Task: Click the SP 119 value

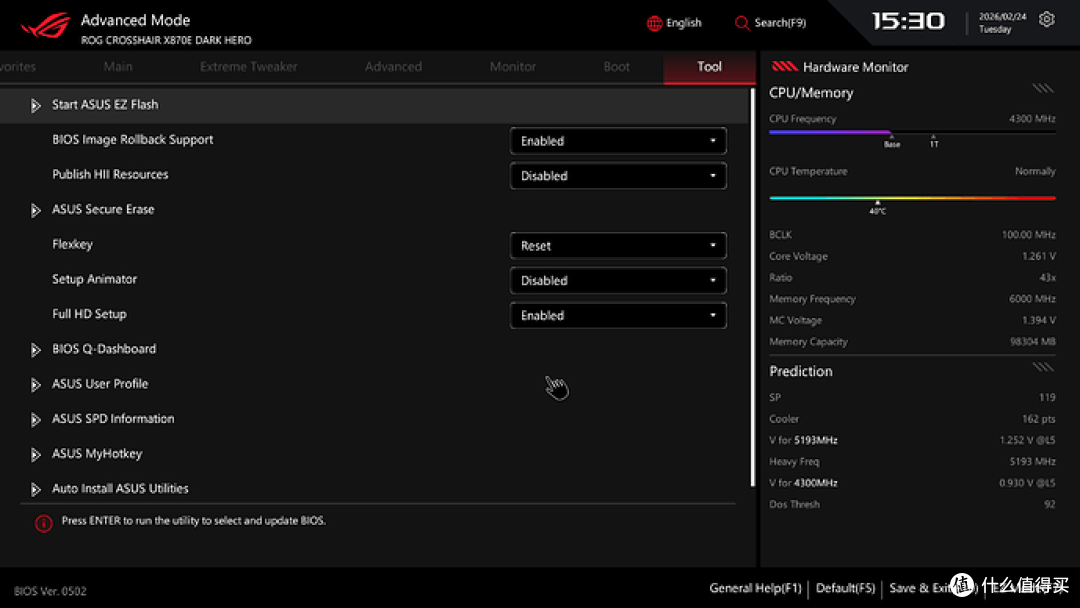Action: pyautogui.click(x=1048, y=397)
